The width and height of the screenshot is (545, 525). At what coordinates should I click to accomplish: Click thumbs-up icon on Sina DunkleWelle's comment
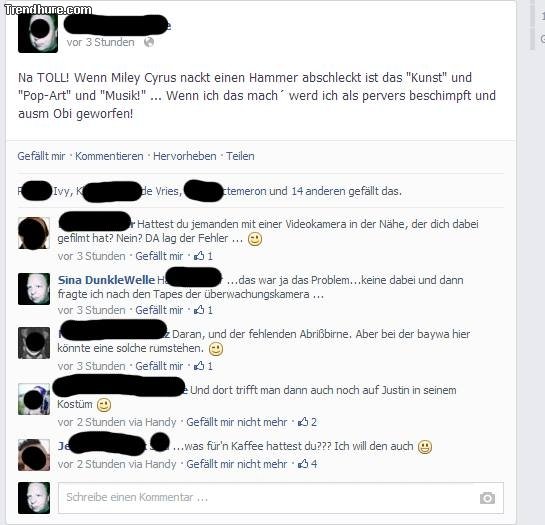199,310
